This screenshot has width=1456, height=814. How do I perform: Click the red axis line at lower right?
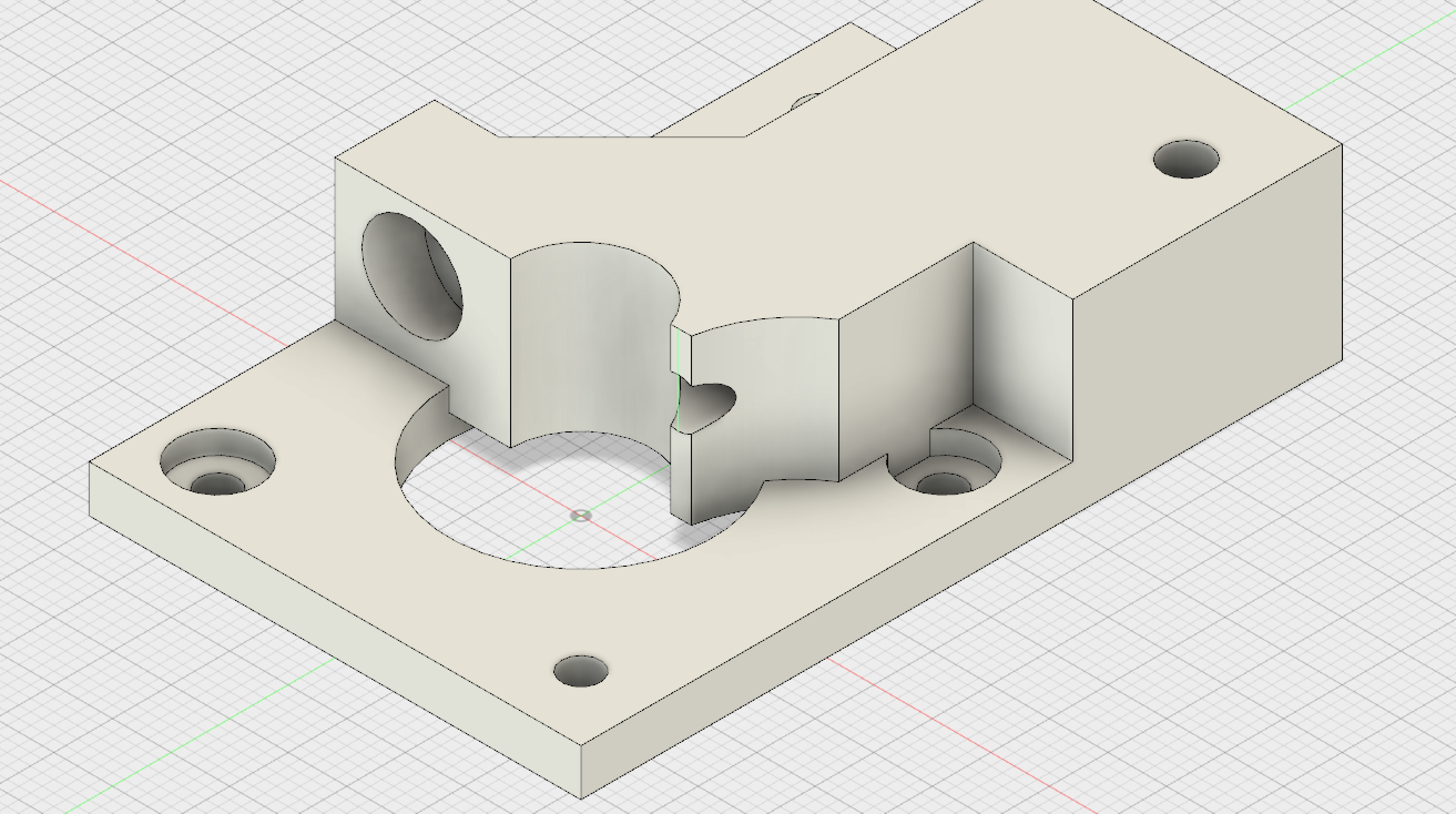[961, 735]
